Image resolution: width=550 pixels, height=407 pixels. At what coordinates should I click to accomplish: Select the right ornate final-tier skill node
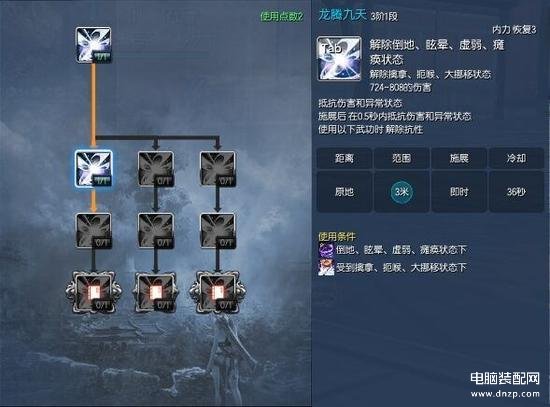coord(217,292)
